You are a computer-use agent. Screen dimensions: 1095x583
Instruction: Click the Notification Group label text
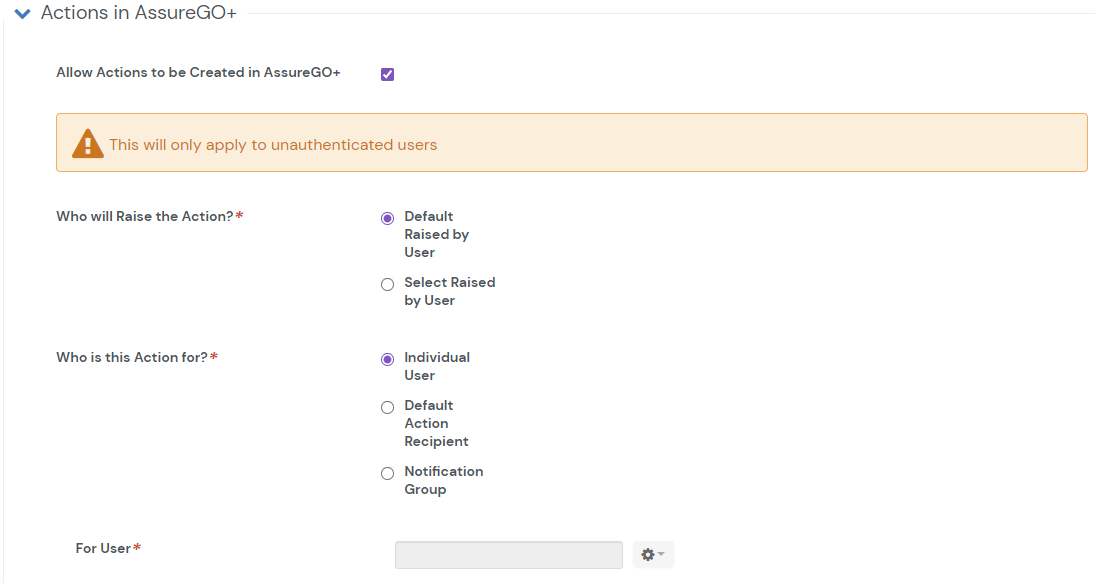[443, 480]
